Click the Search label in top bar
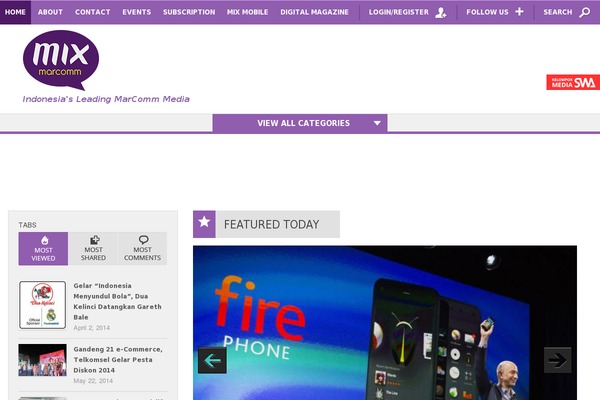The height and width of the screenshot is (400, 600). 558,12
